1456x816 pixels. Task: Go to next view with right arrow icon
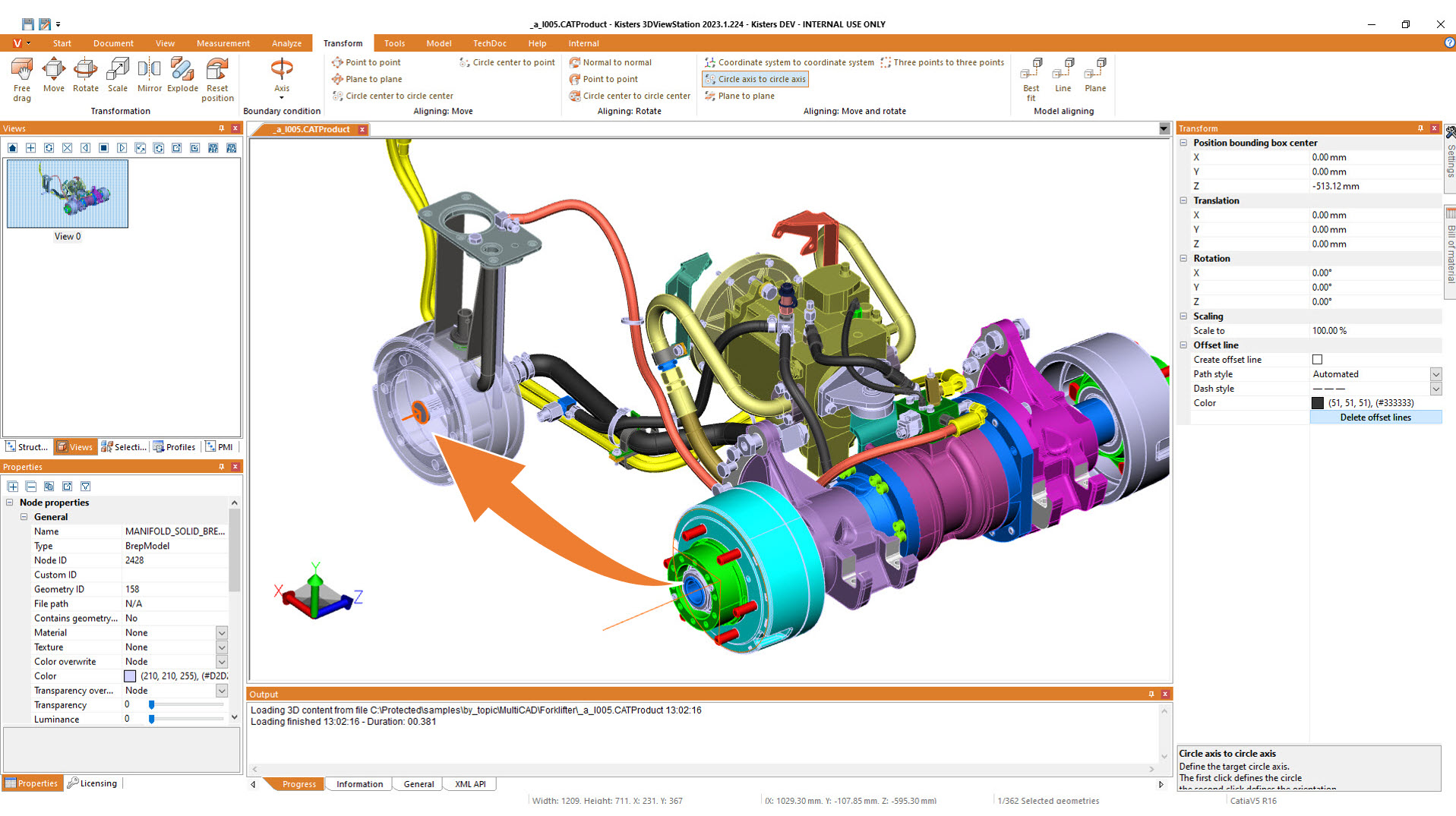[122, 148]
